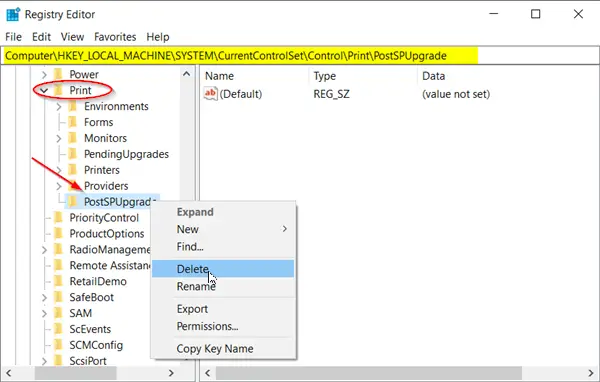Open Permissions... from the context menu
This screenshot has width=600, height=382.
pyautogui.click(x=223, y=326)
